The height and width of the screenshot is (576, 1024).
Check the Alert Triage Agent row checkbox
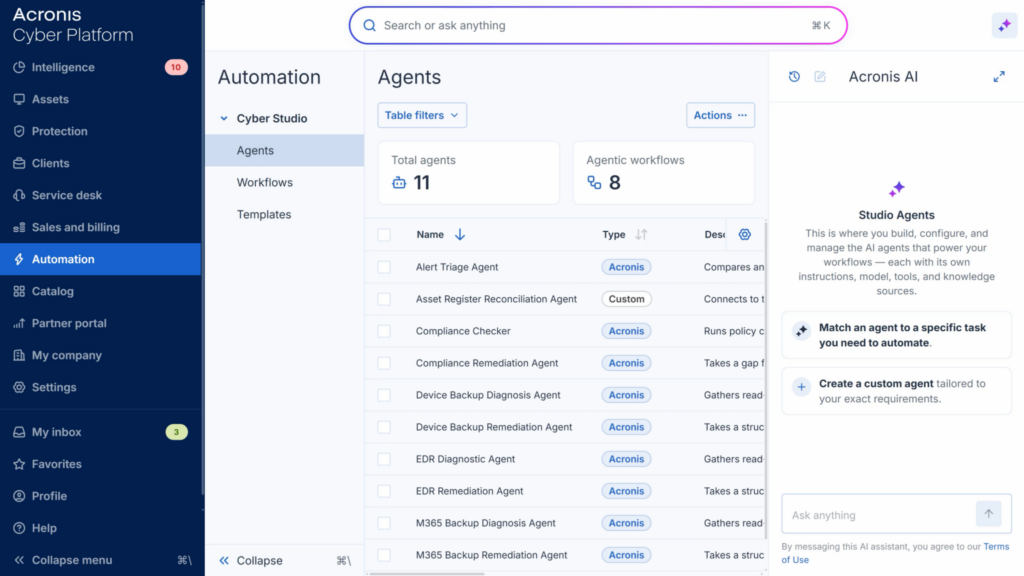pos(384,267)
